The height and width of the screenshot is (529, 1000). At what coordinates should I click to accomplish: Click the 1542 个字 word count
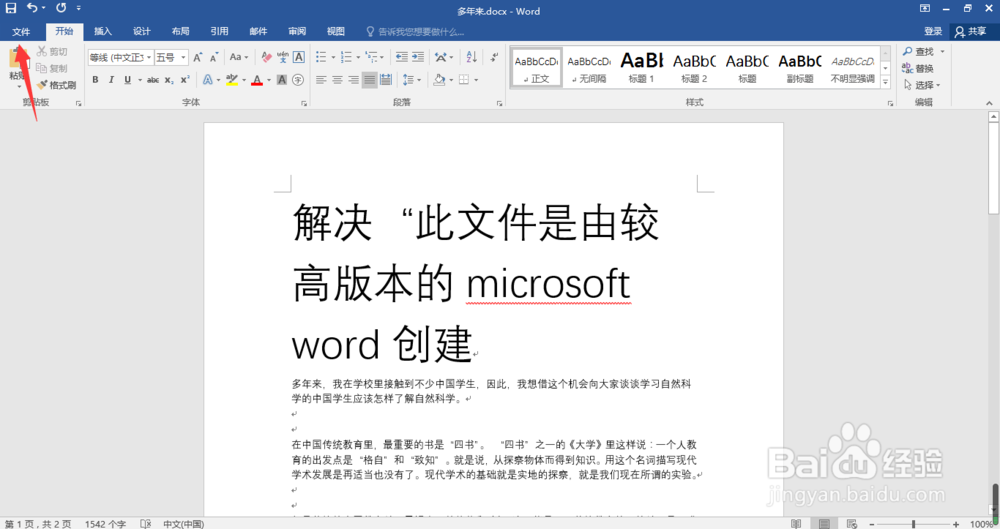click(105, 524)
